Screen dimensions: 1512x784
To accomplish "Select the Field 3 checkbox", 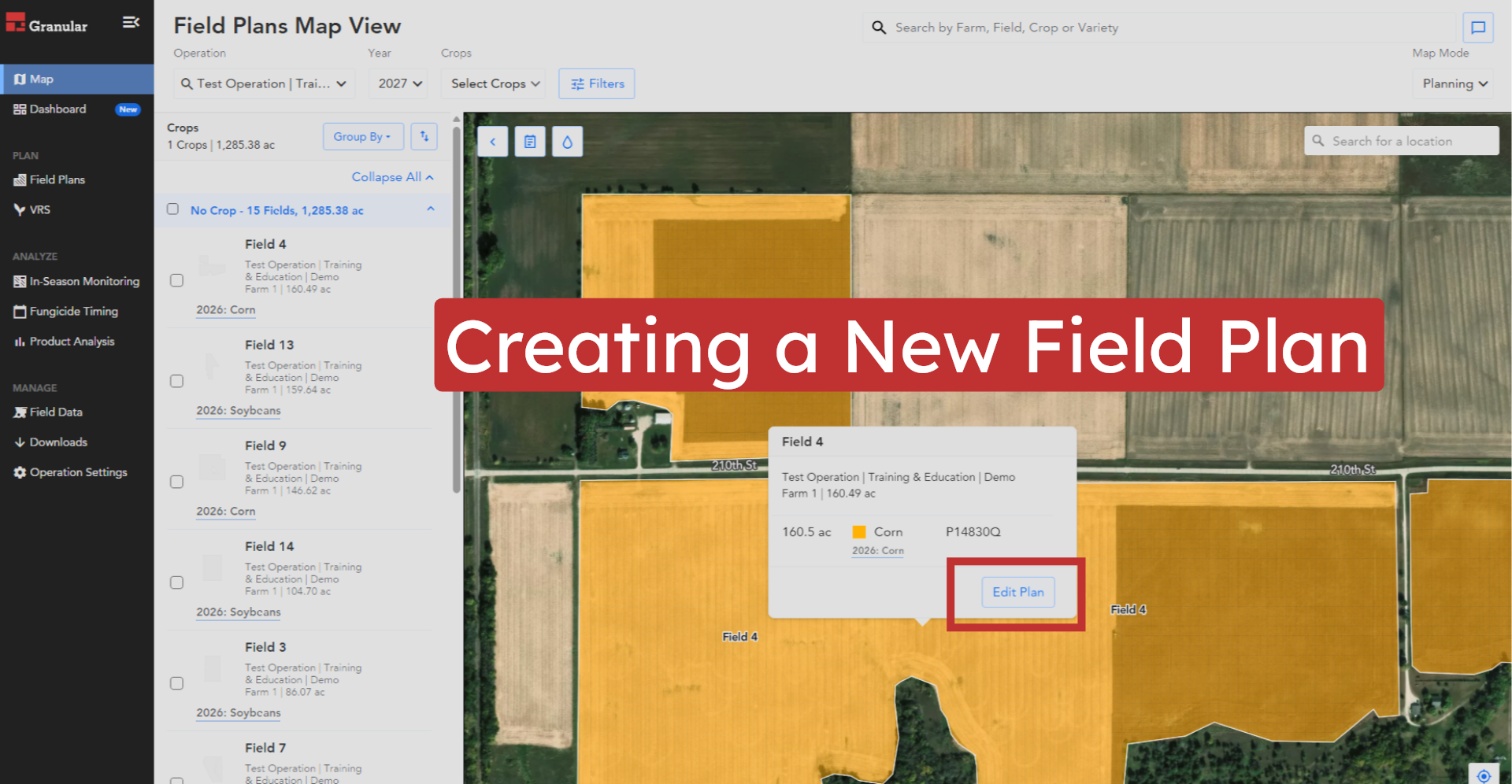I will point(177,683).
